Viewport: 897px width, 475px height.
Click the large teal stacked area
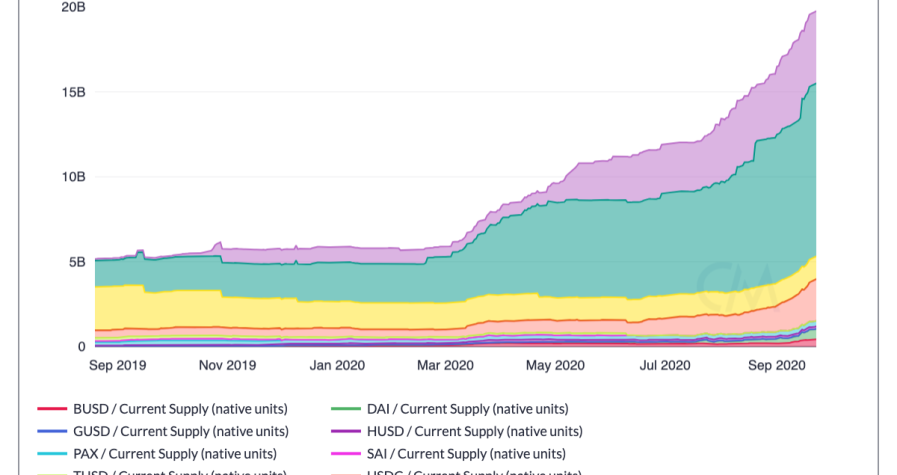coord(600,250)
